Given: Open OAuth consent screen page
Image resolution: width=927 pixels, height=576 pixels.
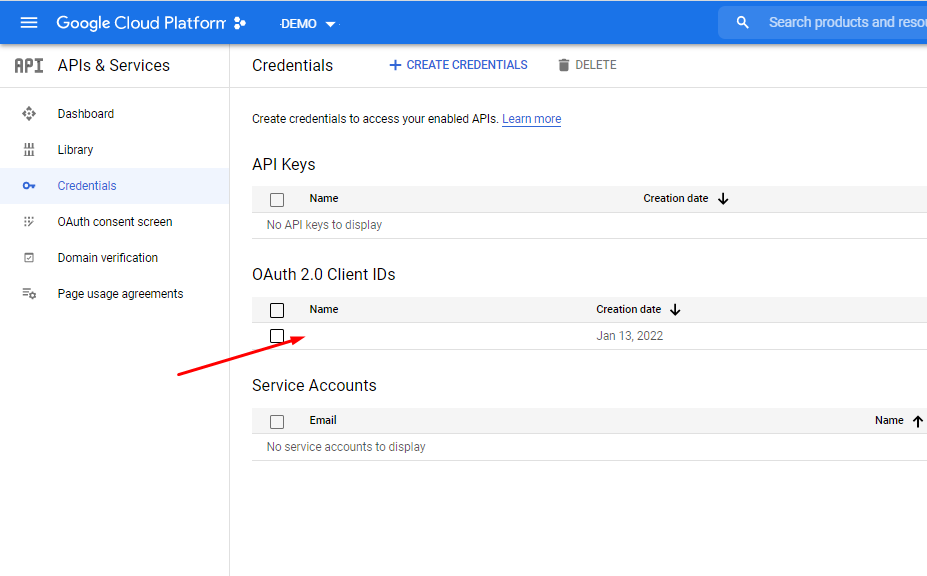Looking at the screenshot, I should pyautogui.click(x=115, y=222).
